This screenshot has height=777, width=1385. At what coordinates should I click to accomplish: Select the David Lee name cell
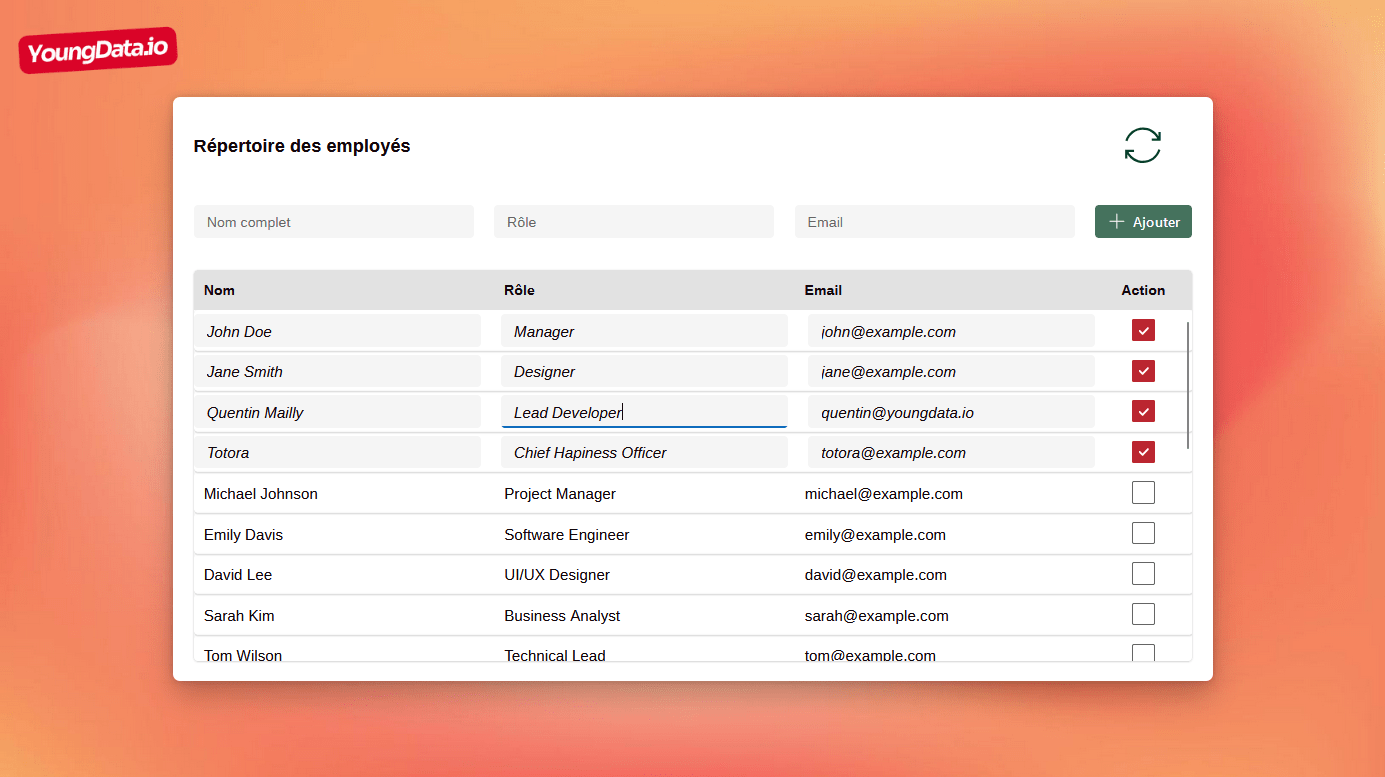tap(238, 574)
